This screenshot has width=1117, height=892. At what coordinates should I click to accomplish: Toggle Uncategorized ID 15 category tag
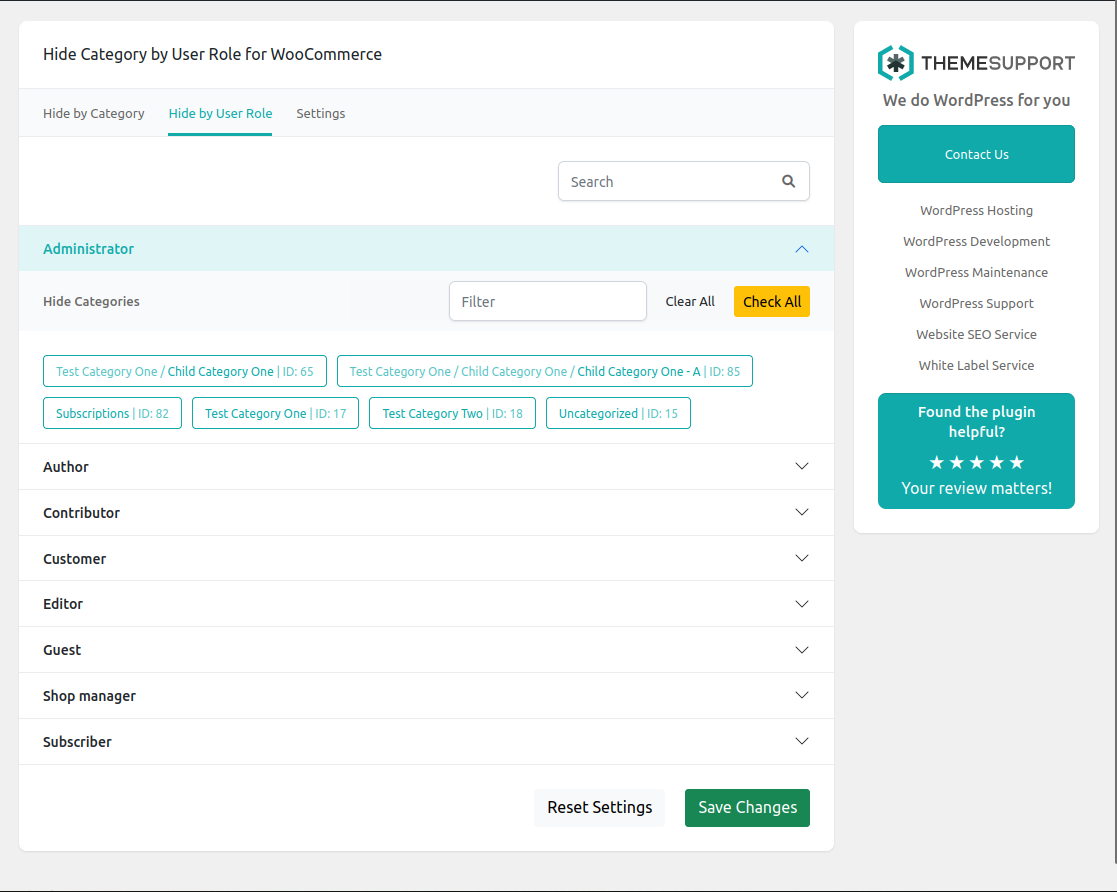point(618,413)
